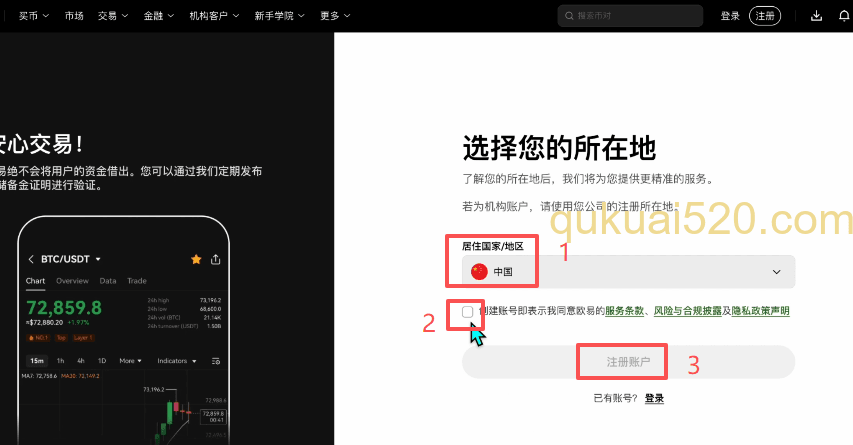Screen dimensions: 853x445
Task: Go to the 市场 page
Action: click(74, 16)
